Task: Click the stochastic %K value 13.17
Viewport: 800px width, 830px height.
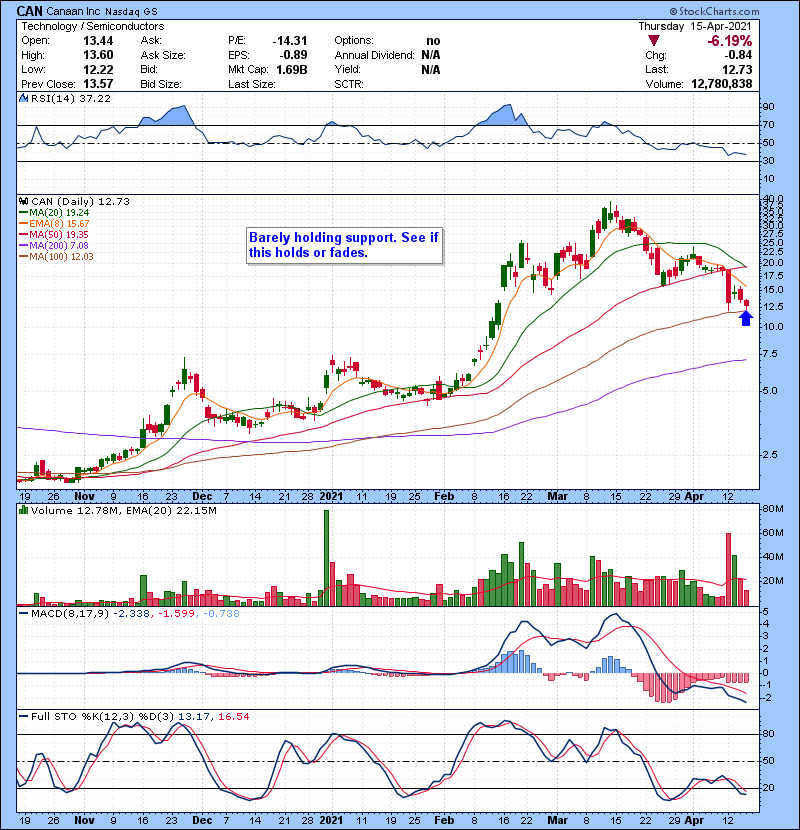Action: (x=194, y=716)
